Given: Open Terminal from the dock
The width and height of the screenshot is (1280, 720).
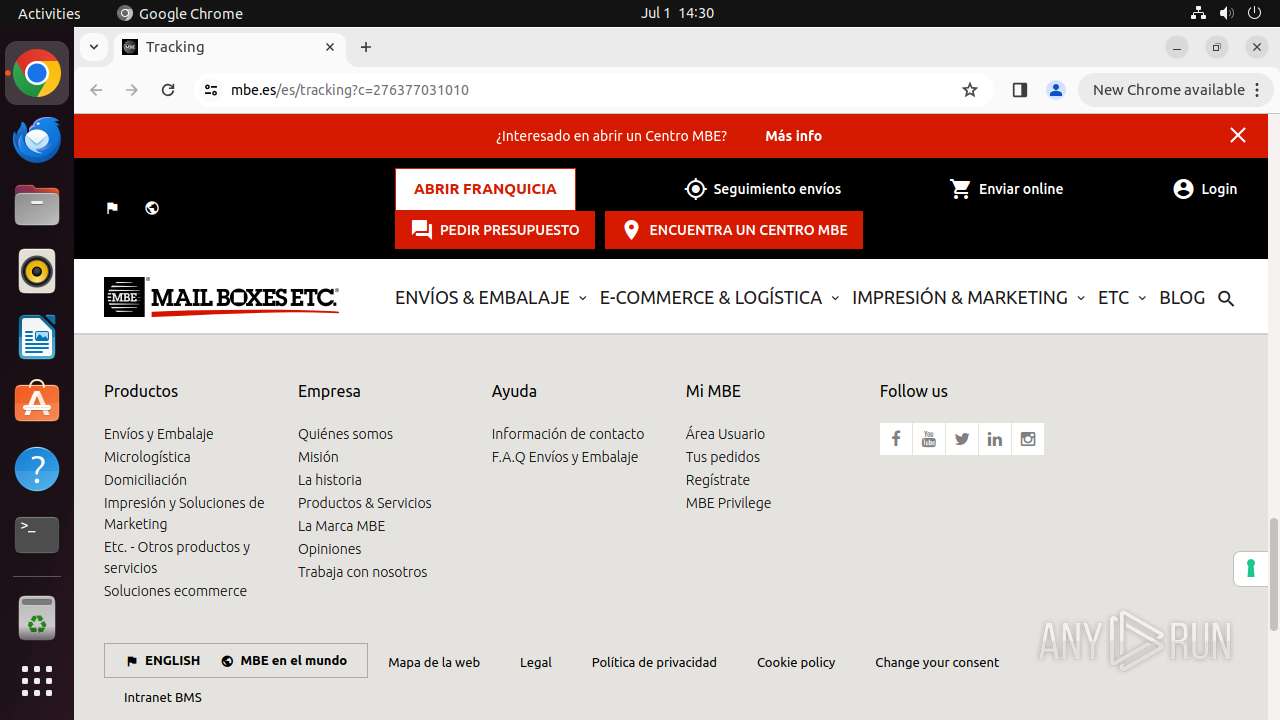Looking at the screenshot, I should [37, 535].
